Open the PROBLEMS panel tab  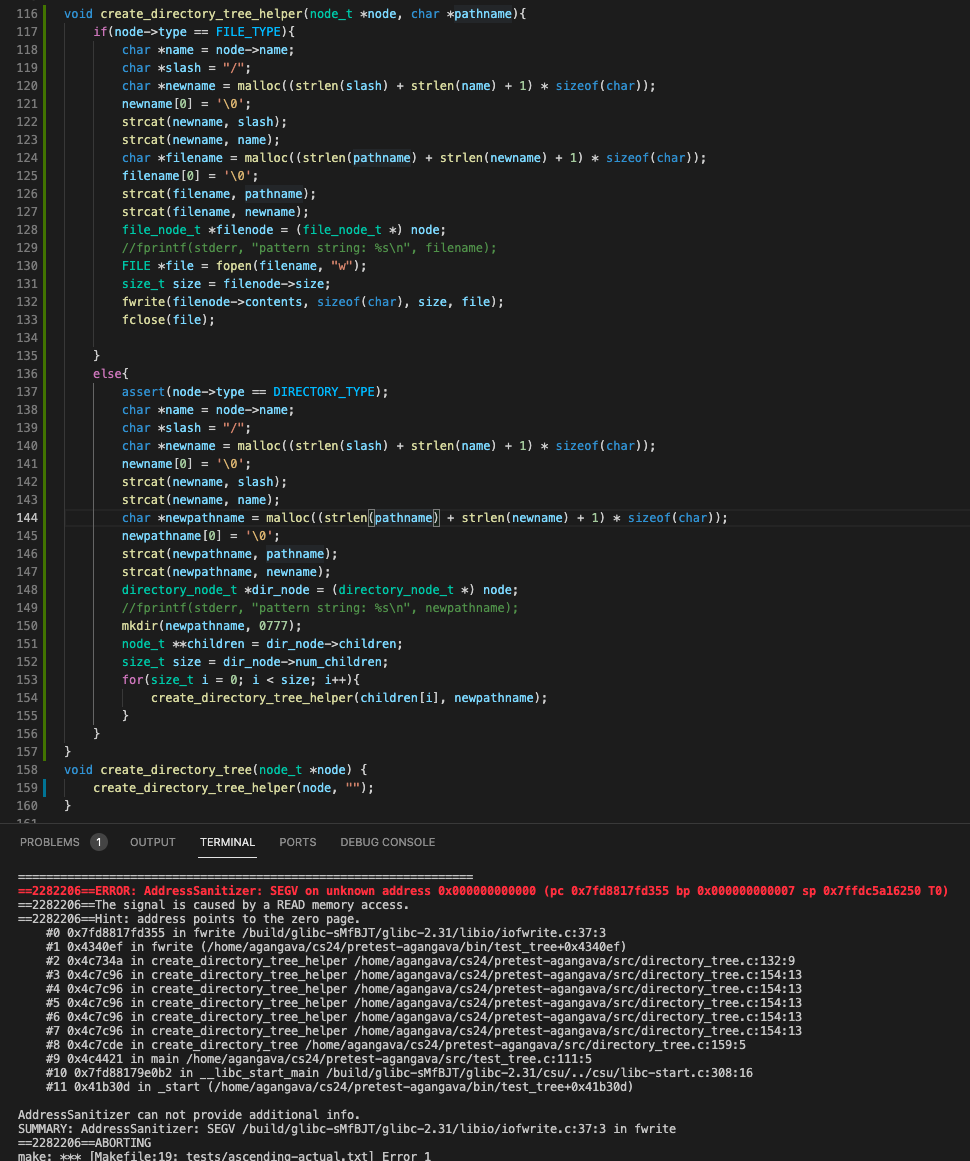[49, 842]
